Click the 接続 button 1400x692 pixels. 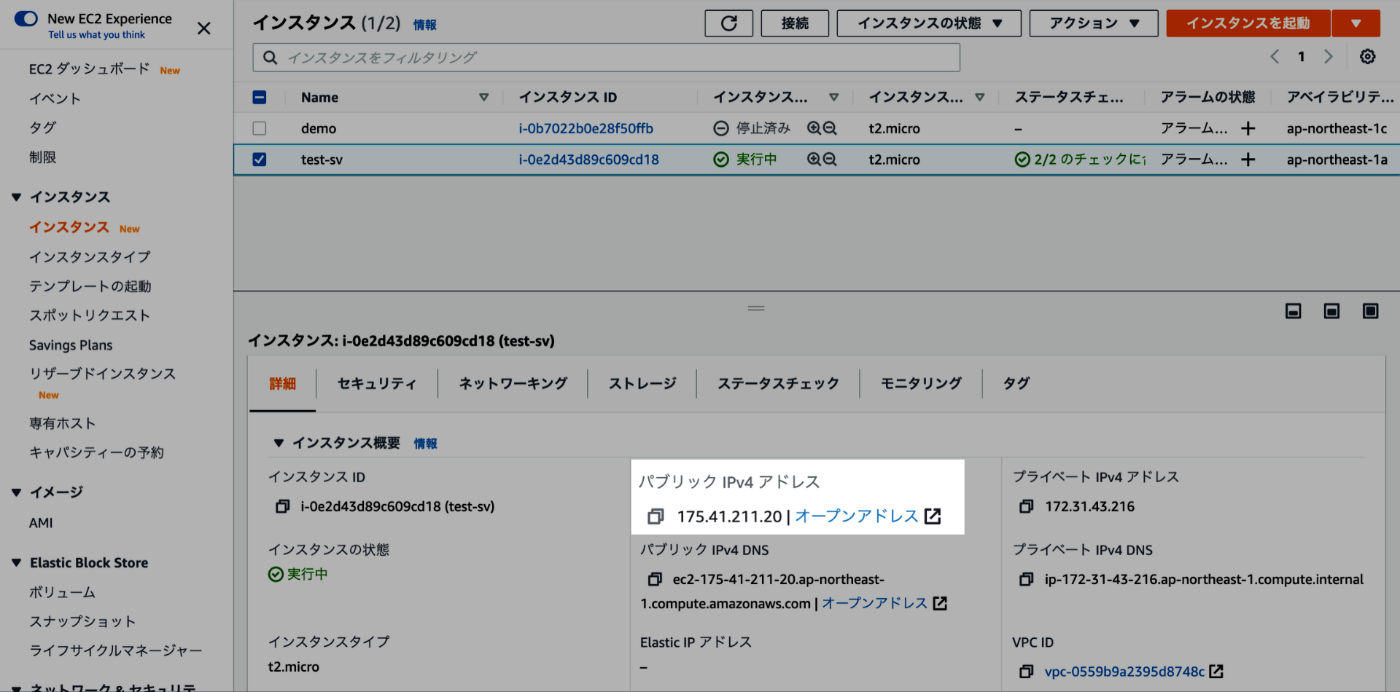795,23
